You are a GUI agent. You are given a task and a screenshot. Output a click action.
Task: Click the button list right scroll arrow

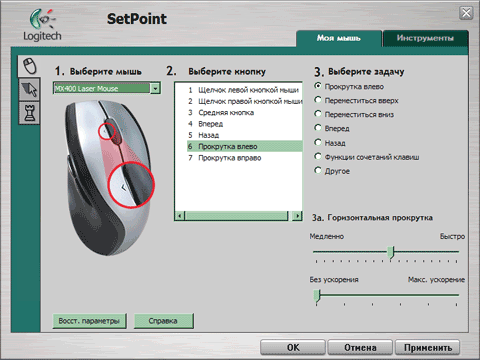pyautogui.click(x=297, y=216)
